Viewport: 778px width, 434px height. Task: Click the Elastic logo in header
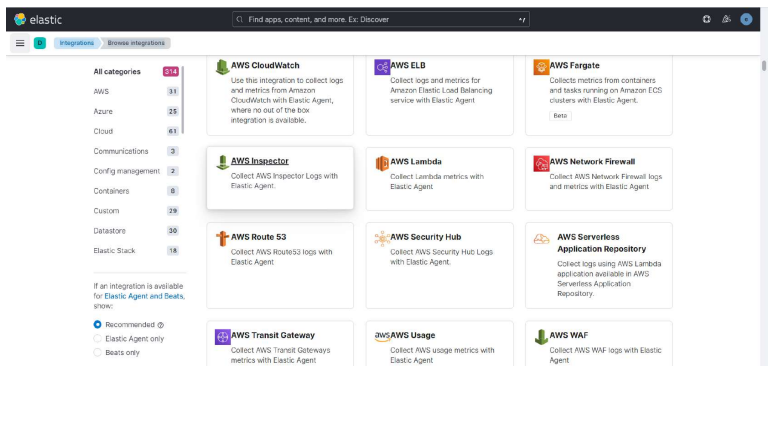pyautogui.click(x=38, y=19)
